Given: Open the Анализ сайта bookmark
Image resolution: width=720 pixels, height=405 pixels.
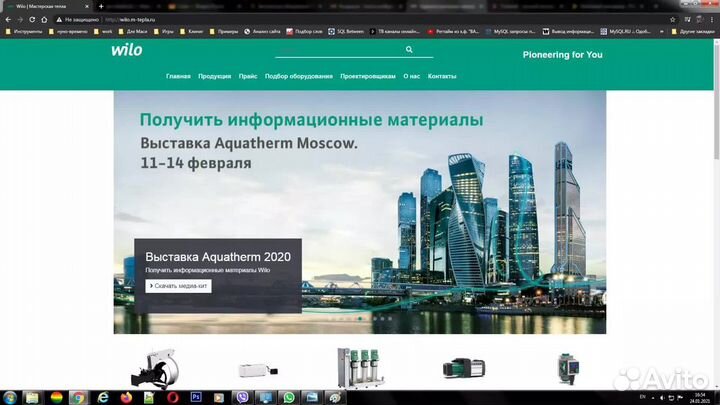Looking at the screenshot, I should pyautogui.click(x=262, y=32).
